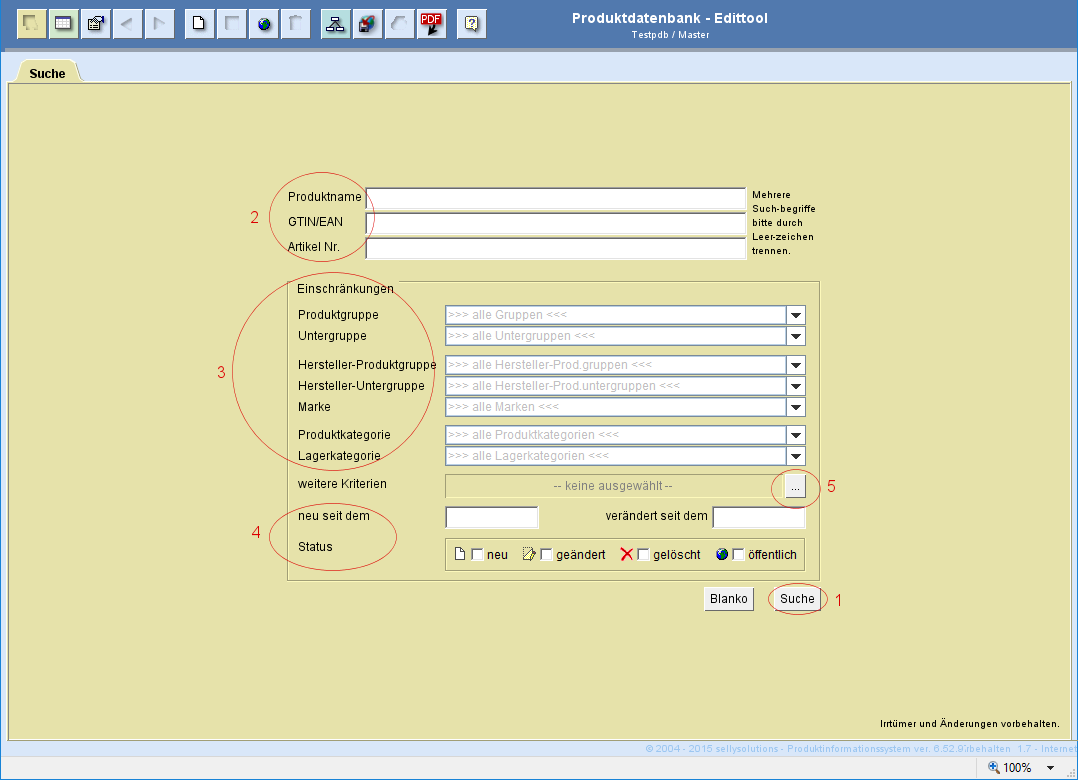The width and height of the screenshot is (1078, 780).
Task: Expand the Lagerkategorie dropdown
Action: click(795, 456)
